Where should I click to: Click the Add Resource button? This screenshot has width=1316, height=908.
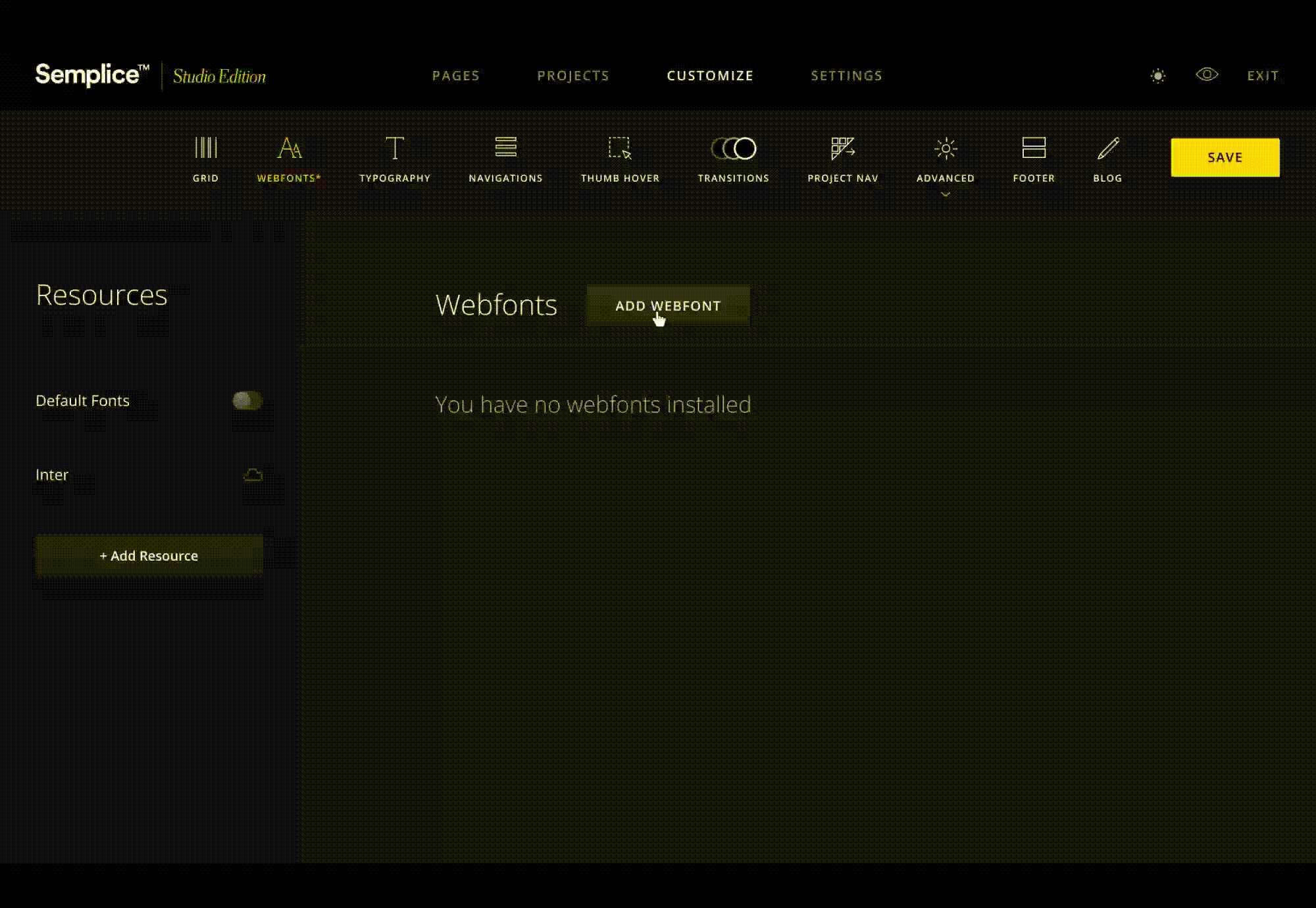click(x=149, y=556)
